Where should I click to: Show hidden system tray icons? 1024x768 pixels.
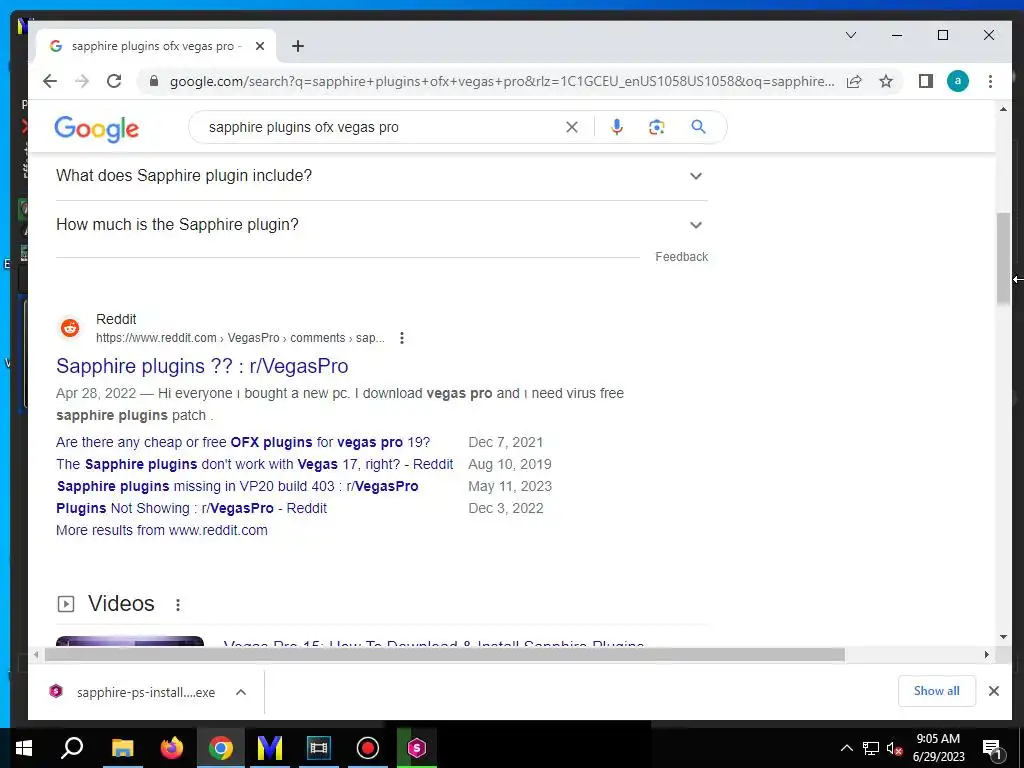(846, 748)
